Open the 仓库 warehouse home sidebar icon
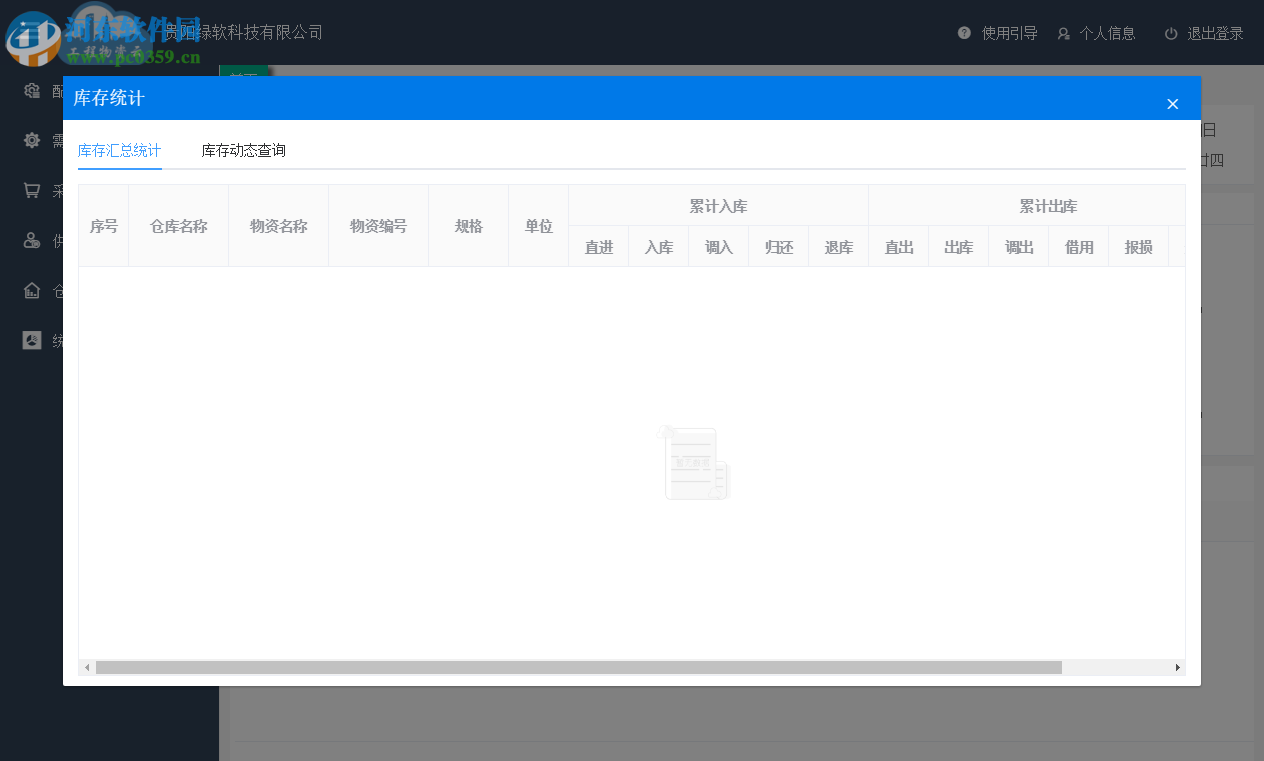Image resolution: width=1264 pixels, height=761 pixels. pyautogui.click(x=30, y=290)
